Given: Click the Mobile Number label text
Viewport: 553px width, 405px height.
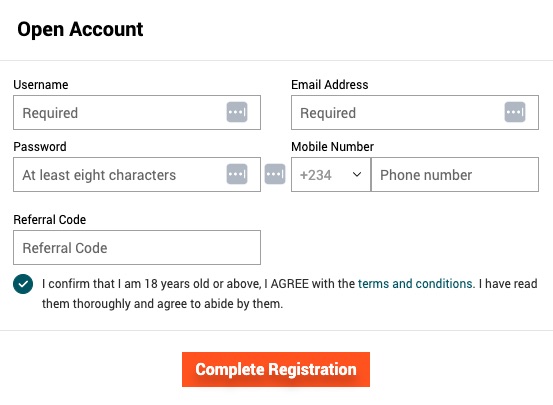Looking at the screenshot, I should click(333, 147).
